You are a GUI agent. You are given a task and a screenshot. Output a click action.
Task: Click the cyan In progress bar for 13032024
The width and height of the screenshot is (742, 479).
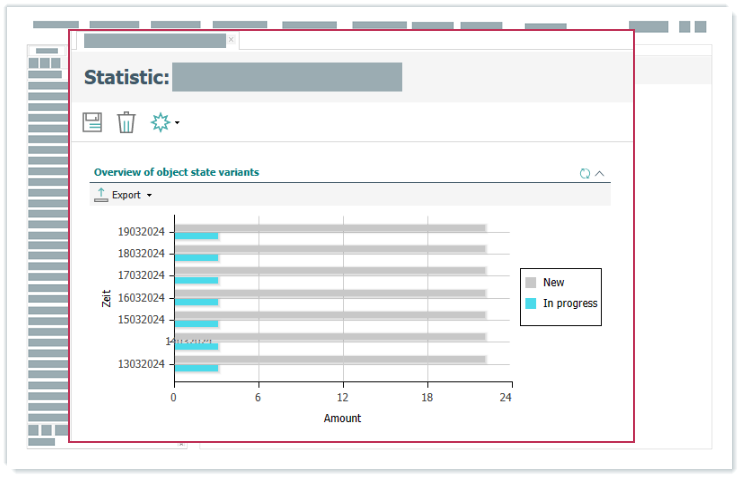[196, 368]
